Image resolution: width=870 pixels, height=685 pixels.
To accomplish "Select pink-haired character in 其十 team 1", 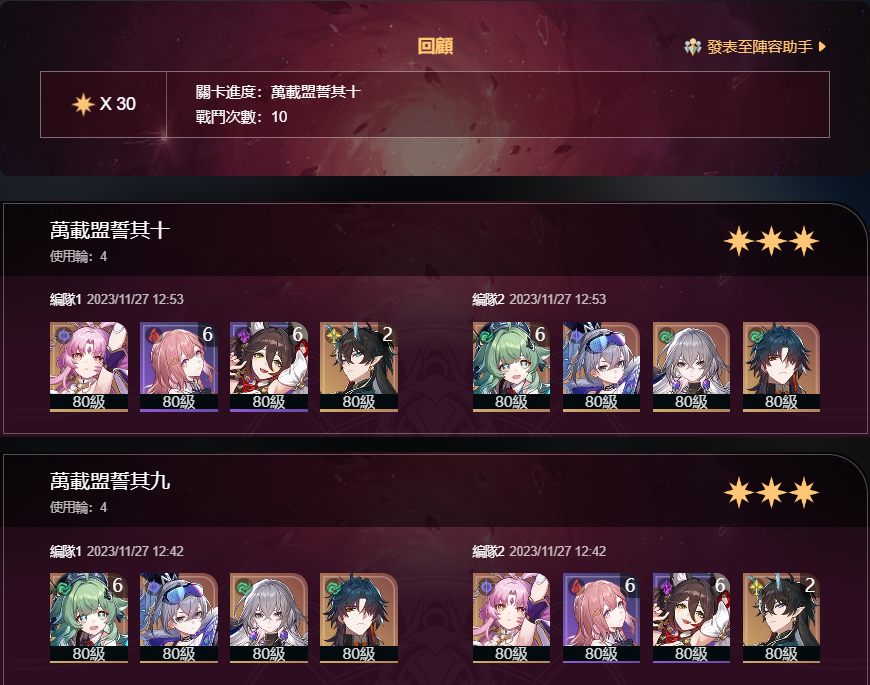I will tap(89, 367).
